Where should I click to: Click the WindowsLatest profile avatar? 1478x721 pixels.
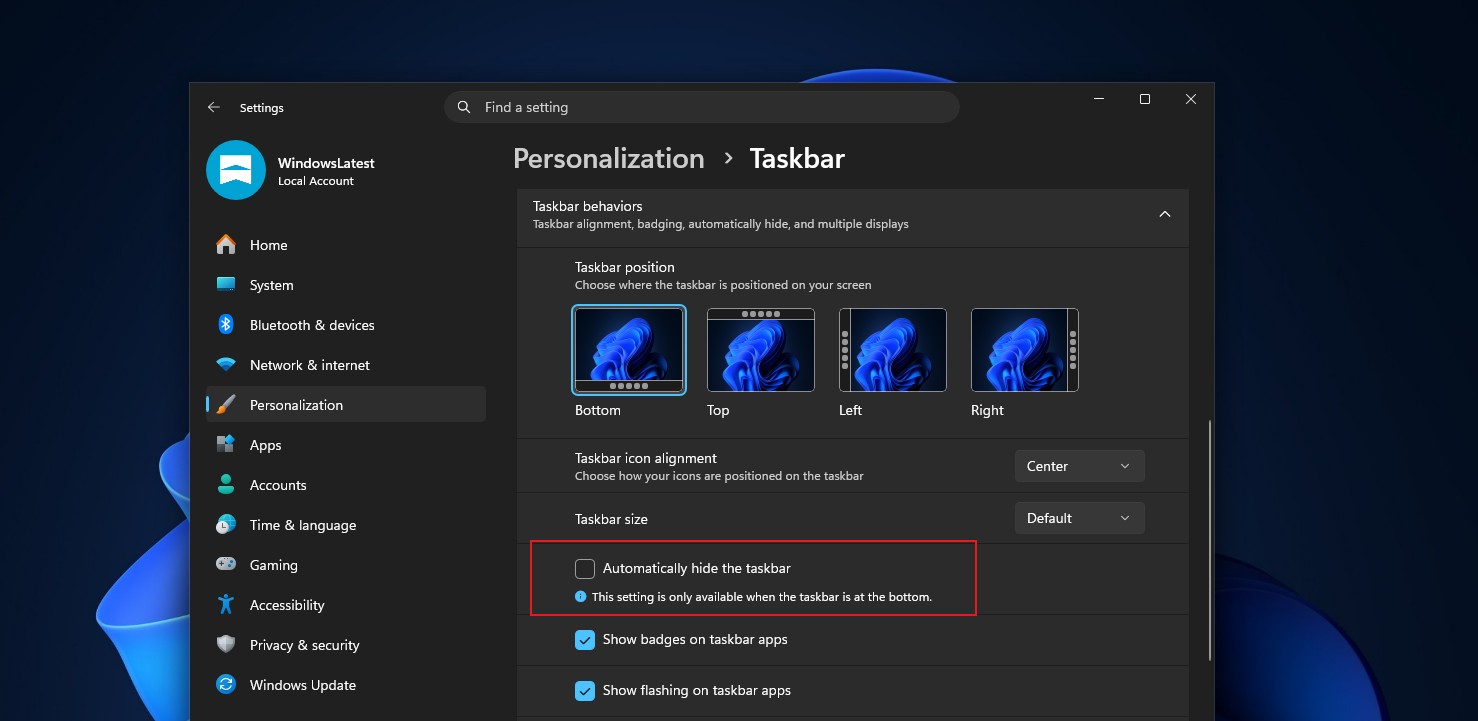click(x=235, y=170)
